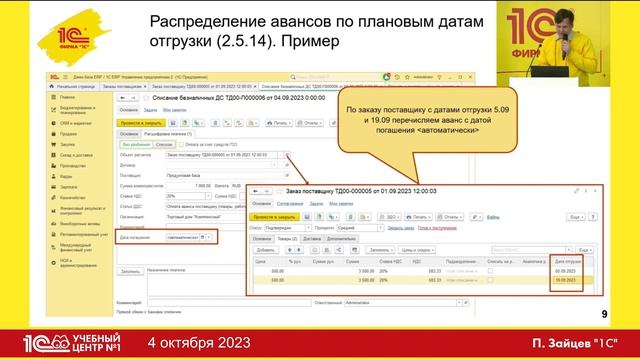The width and height of the screenshot is (640, 360).
Task: Toggle Списать на расходы checkbox in first row
Action: (x=490, y=271)
